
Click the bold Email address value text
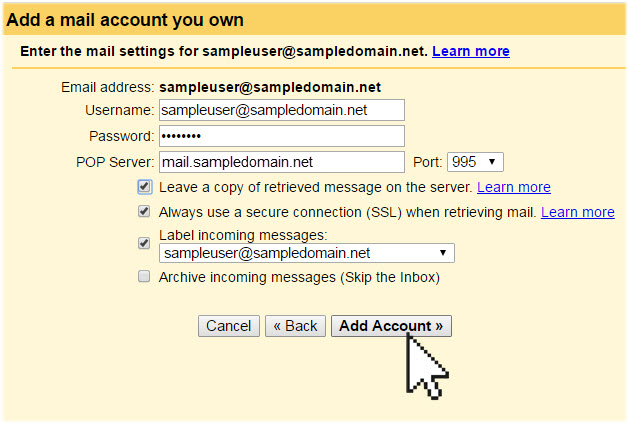click(270, 87)
